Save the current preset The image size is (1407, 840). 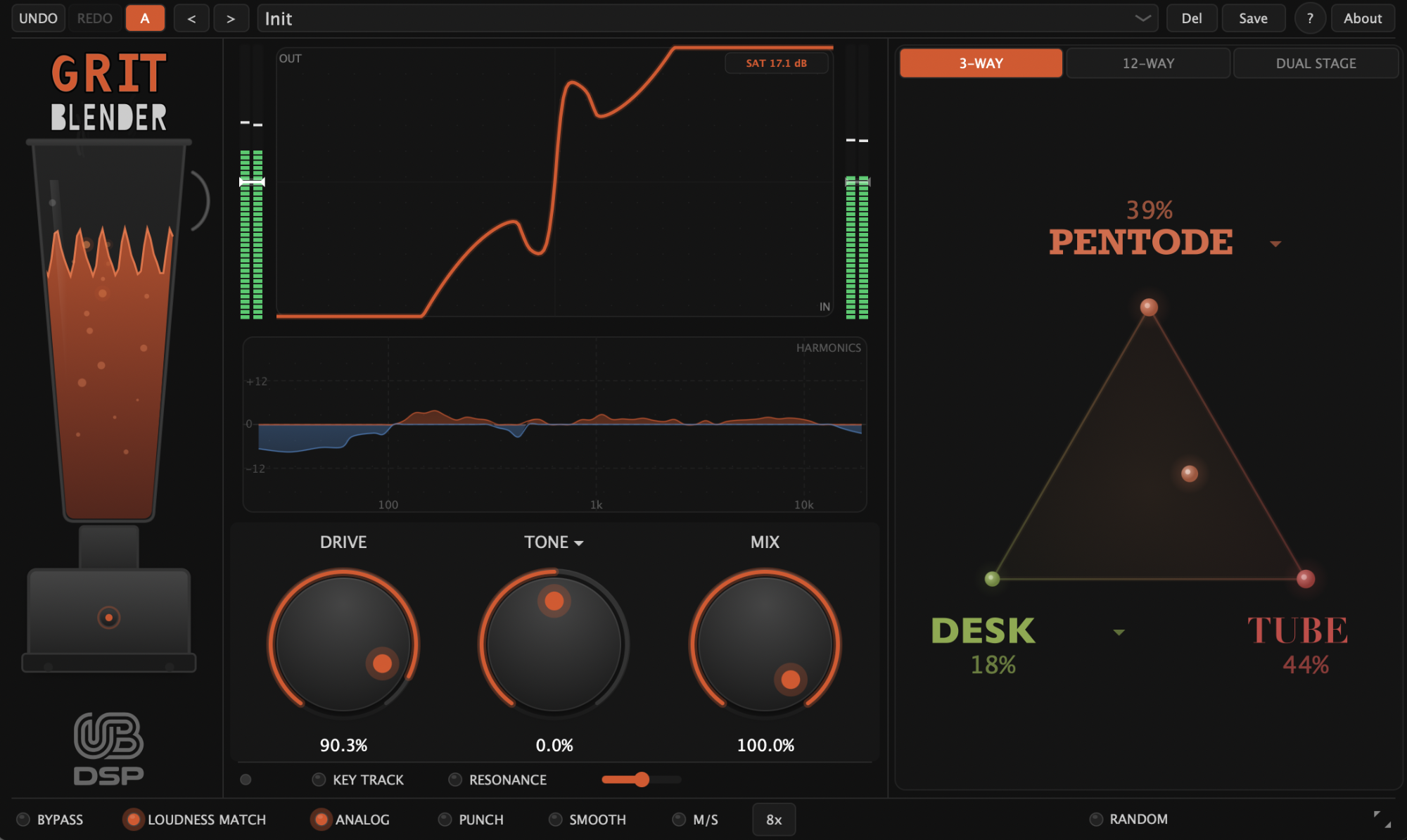pyautogui.click(x=1254, y=18)
